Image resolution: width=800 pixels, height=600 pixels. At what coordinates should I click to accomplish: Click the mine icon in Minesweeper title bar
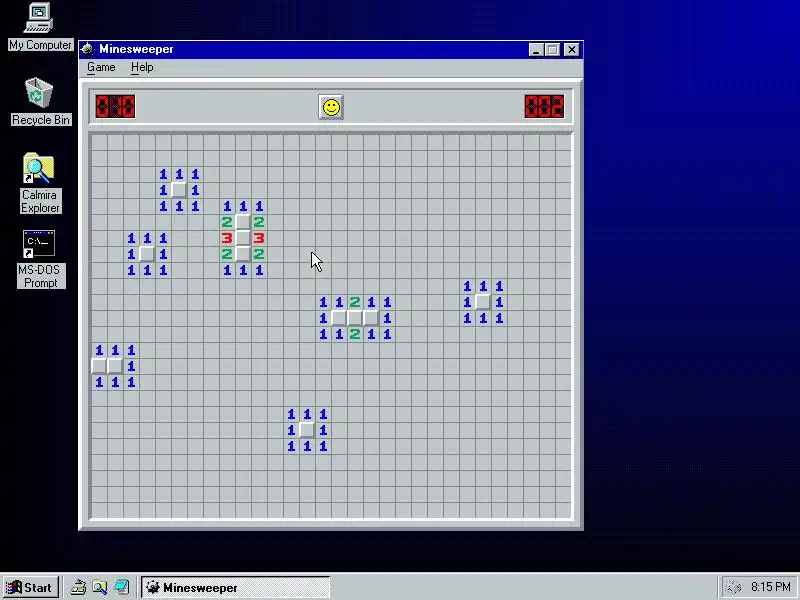(88, 49)
